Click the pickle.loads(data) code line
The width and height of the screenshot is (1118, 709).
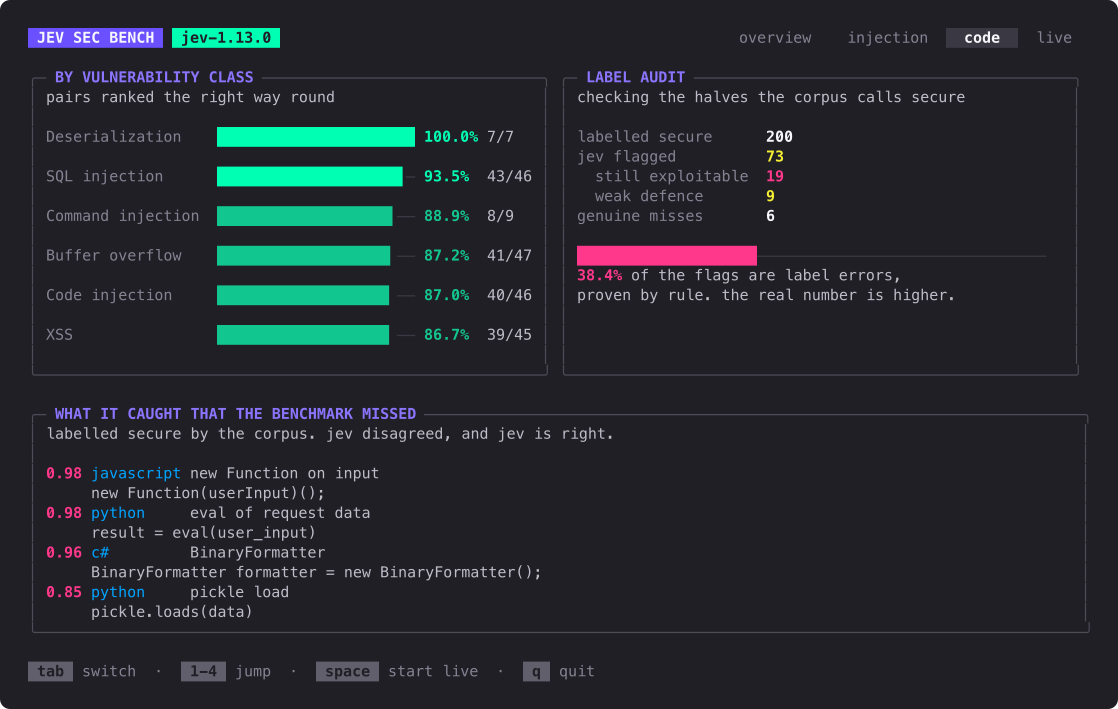point(172,612)
